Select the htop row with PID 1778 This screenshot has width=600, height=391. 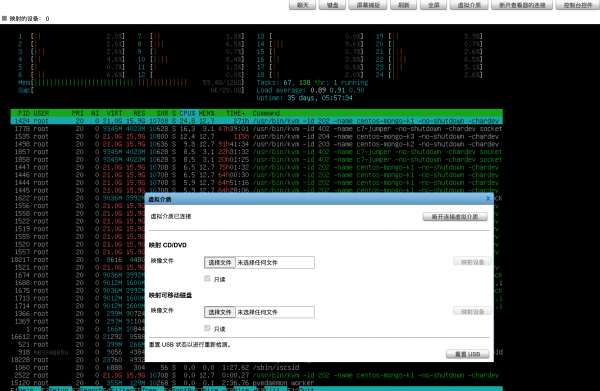(256, 129)
